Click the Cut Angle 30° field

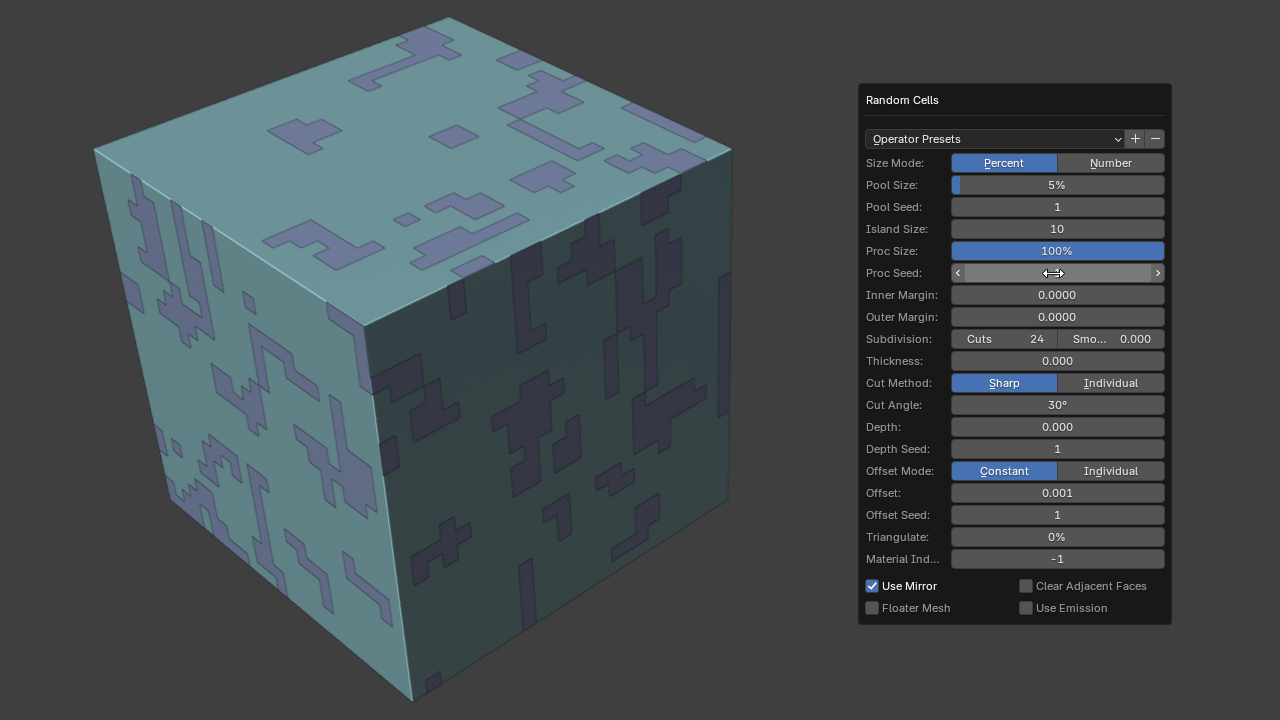coord(1057,405)
